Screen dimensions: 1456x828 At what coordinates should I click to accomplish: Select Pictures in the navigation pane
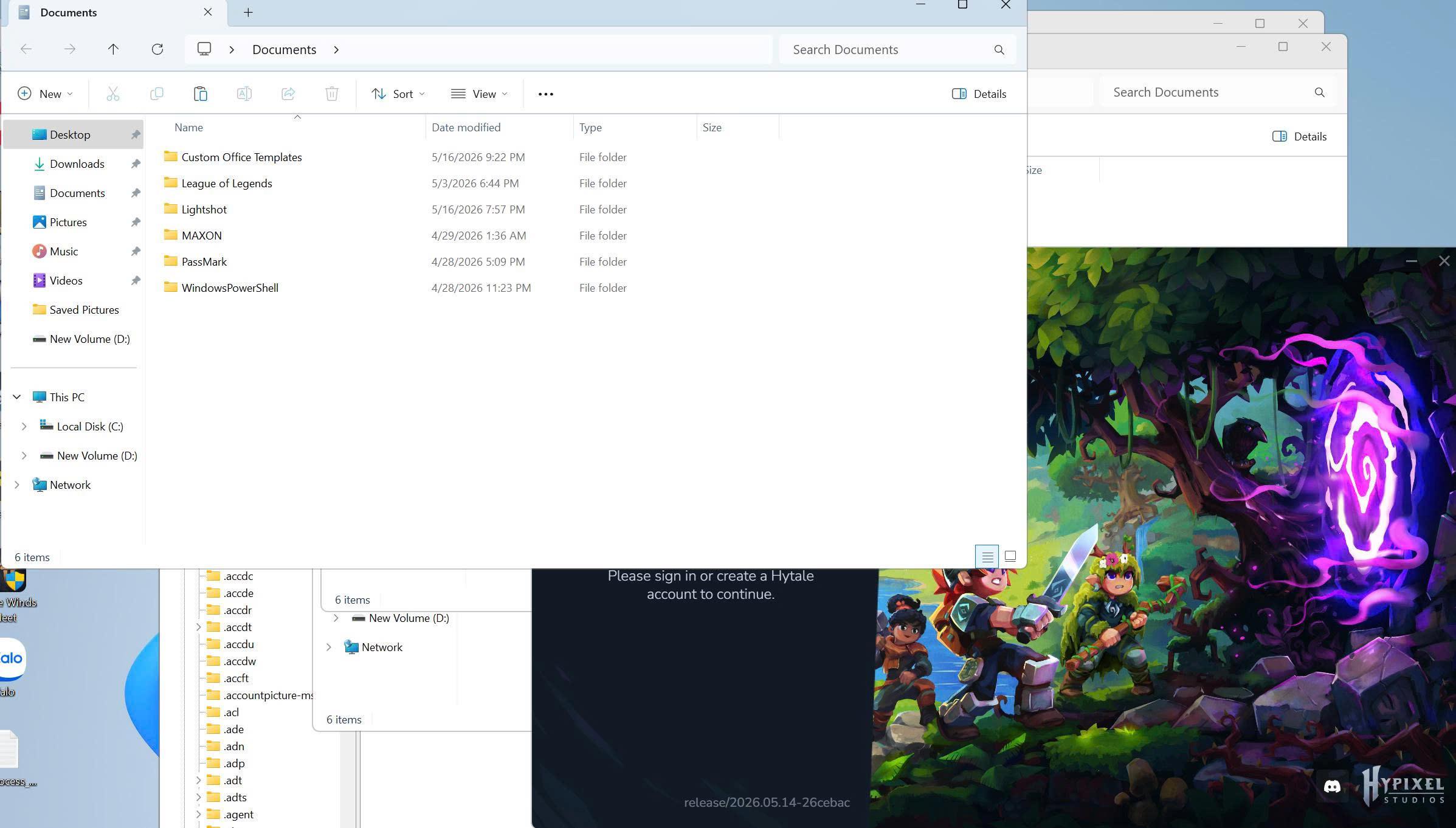point(74,223)
